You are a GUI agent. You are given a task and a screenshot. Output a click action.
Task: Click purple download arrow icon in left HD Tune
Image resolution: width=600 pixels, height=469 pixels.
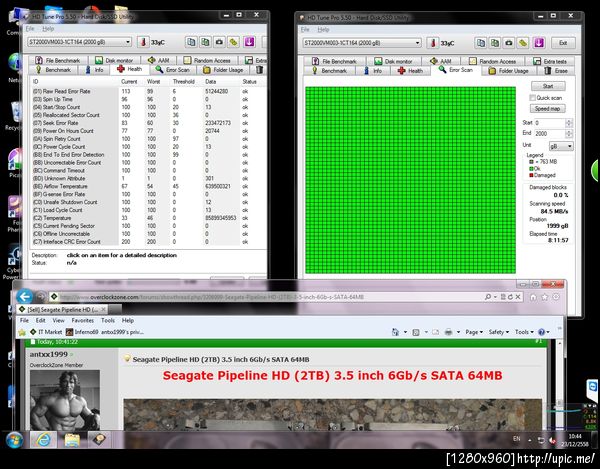click(249, 42)
